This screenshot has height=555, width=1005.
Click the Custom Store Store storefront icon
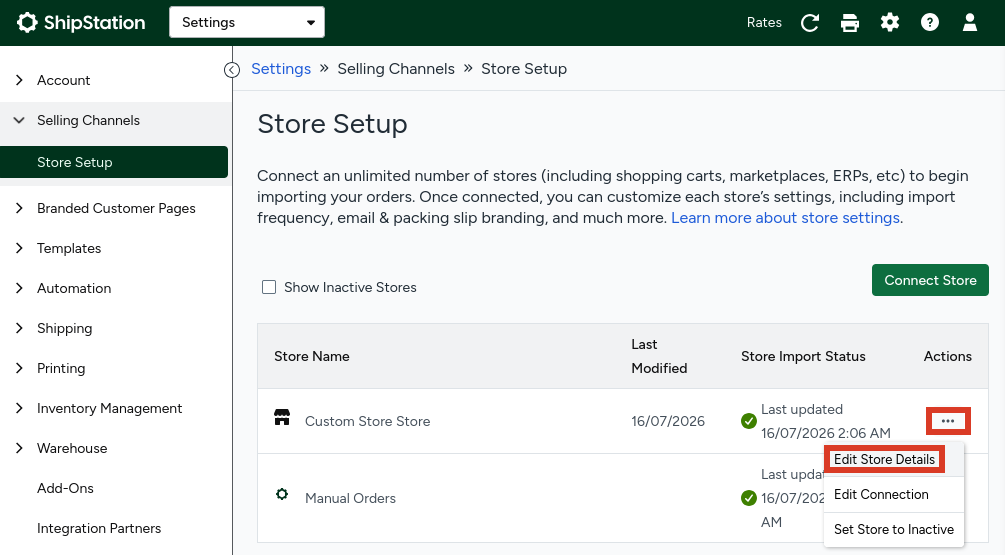click(x=282, y=418)
